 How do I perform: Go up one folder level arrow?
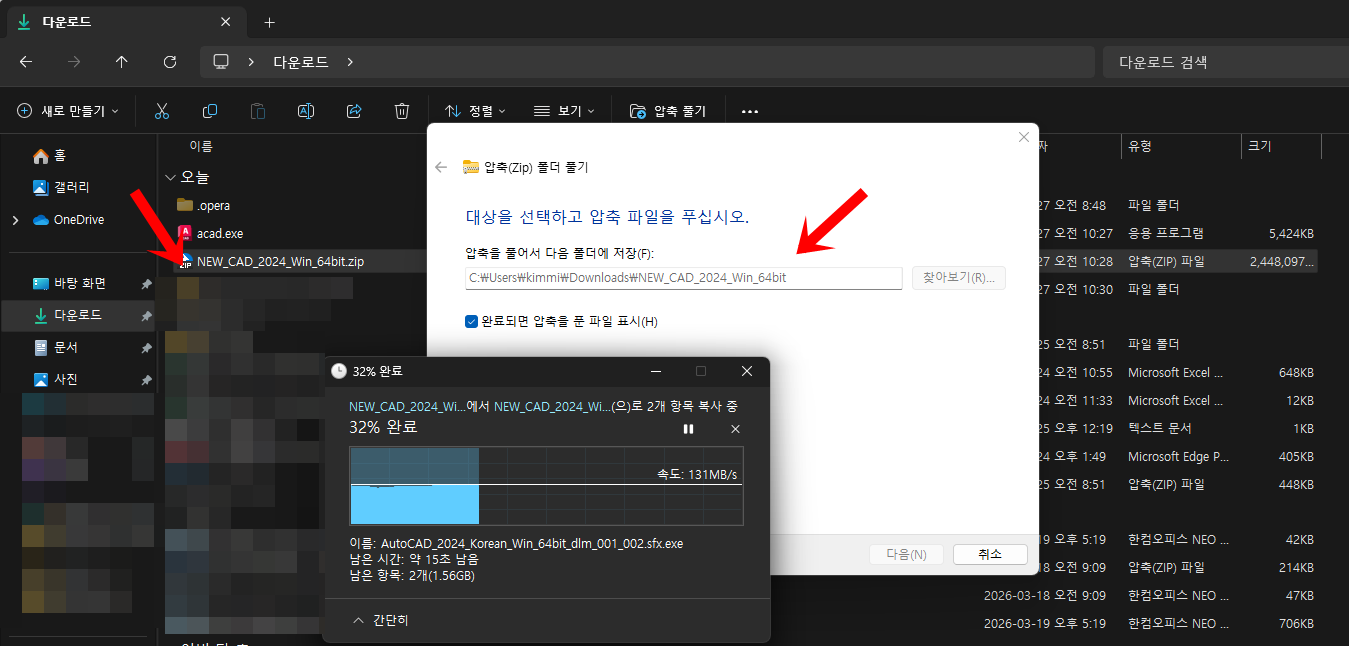122,62
